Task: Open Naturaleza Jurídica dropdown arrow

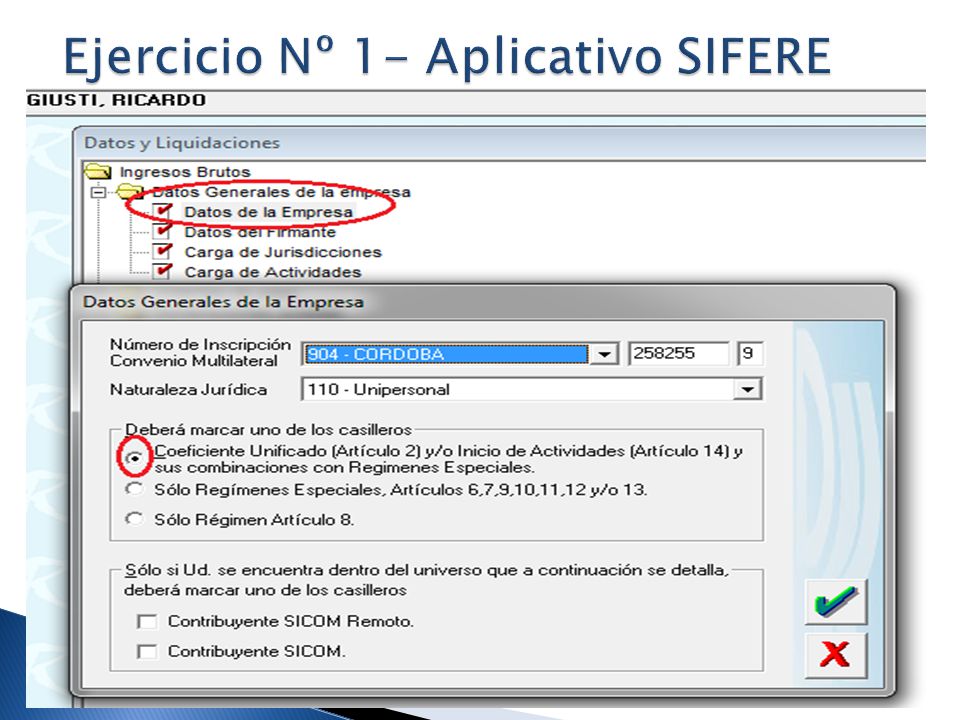Action: click(747, 389)
